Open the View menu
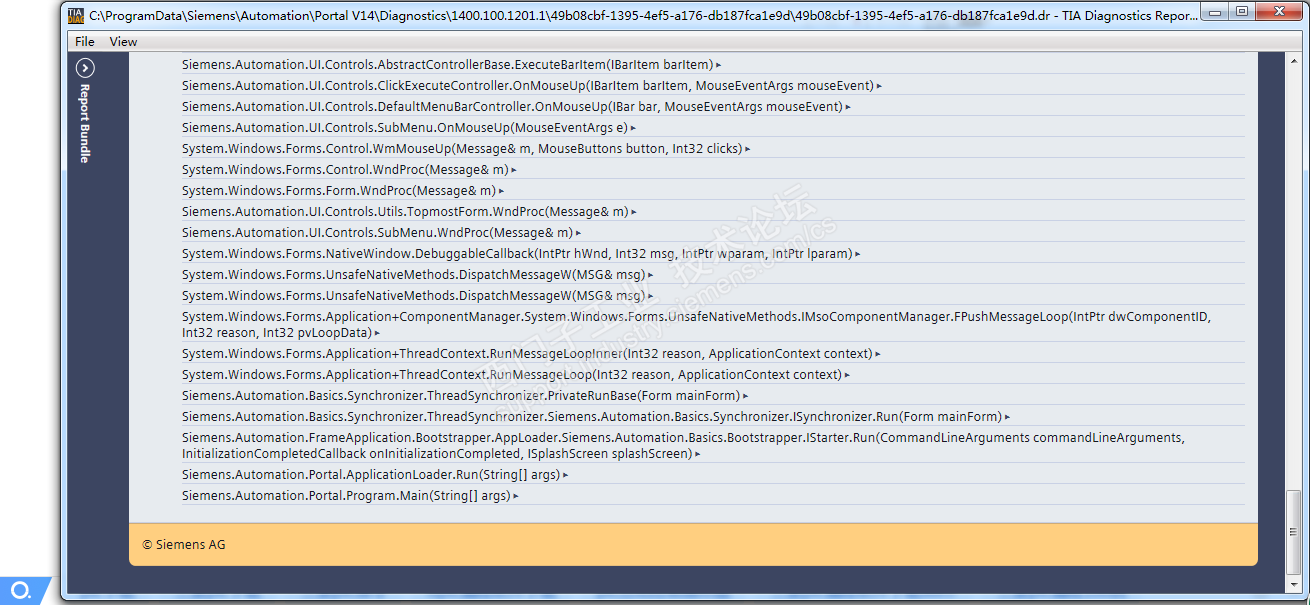This screenshot has width=1310, height=605. click(x=123, y=41)
